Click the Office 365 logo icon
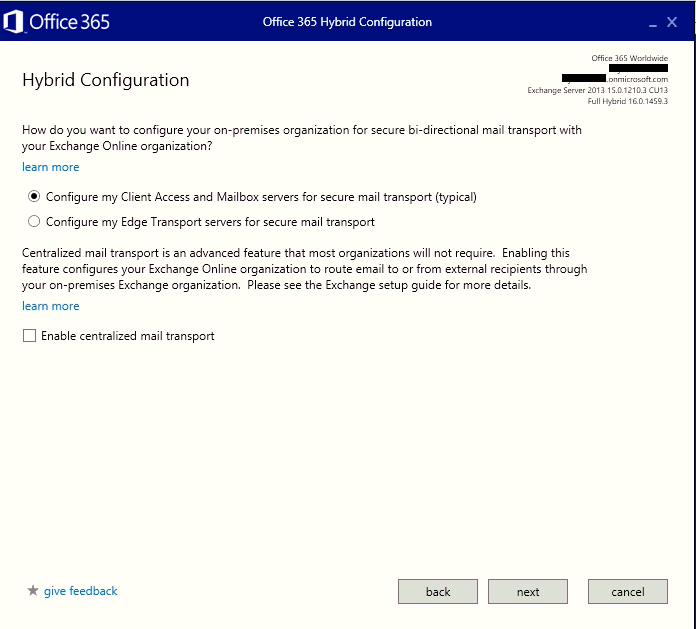 coord(13,22)
